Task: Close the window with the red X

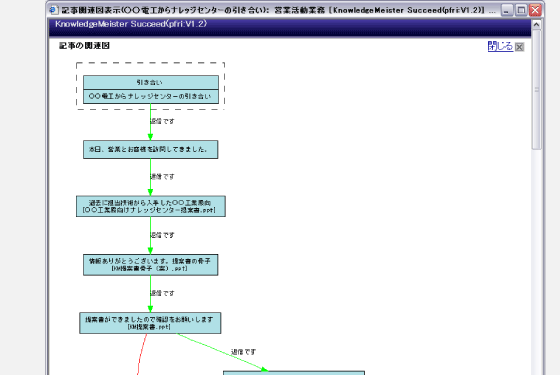Action: (535, 10)
